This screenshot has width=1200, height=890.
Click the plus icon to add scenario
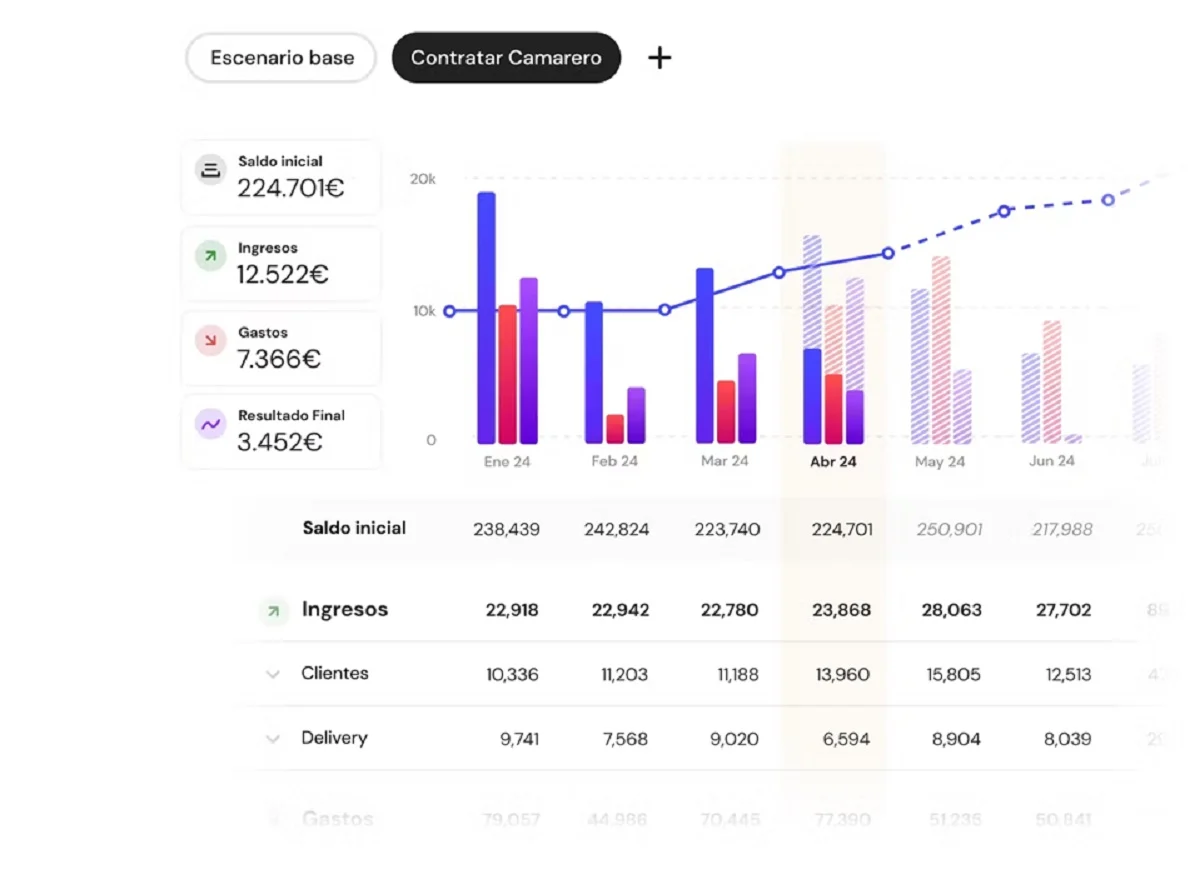pos(659,58)
